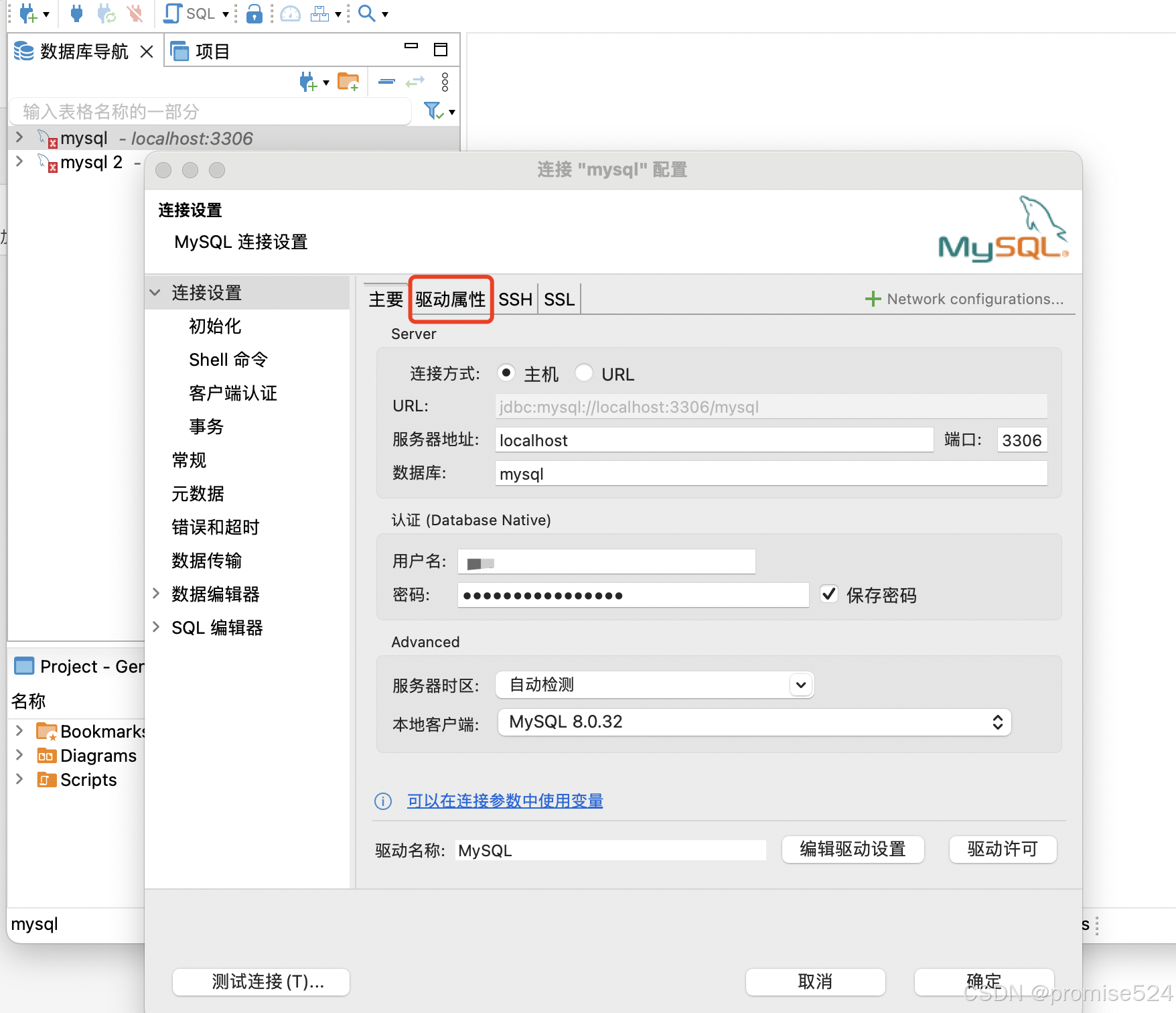
Task: Click the 编辑驱动设置 button
Action: tap(853, 850)
